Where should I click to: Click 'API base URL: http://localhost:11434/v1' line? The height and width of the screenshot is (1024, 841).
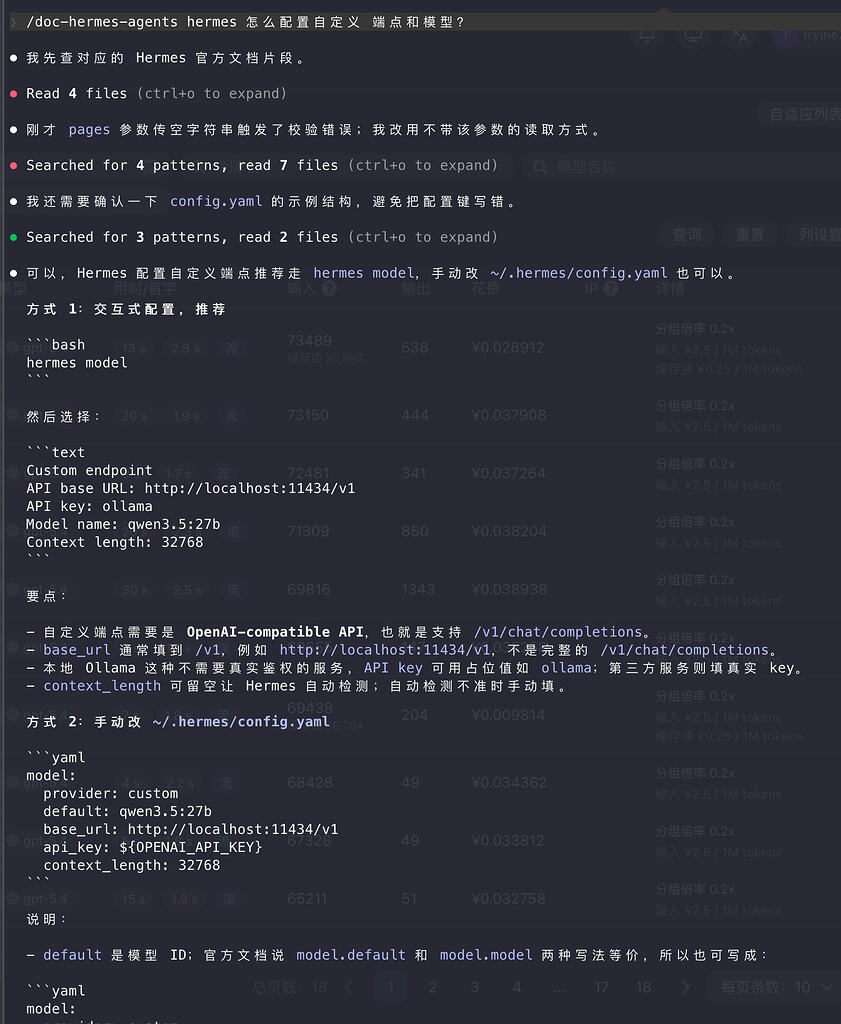click(191, 488)
